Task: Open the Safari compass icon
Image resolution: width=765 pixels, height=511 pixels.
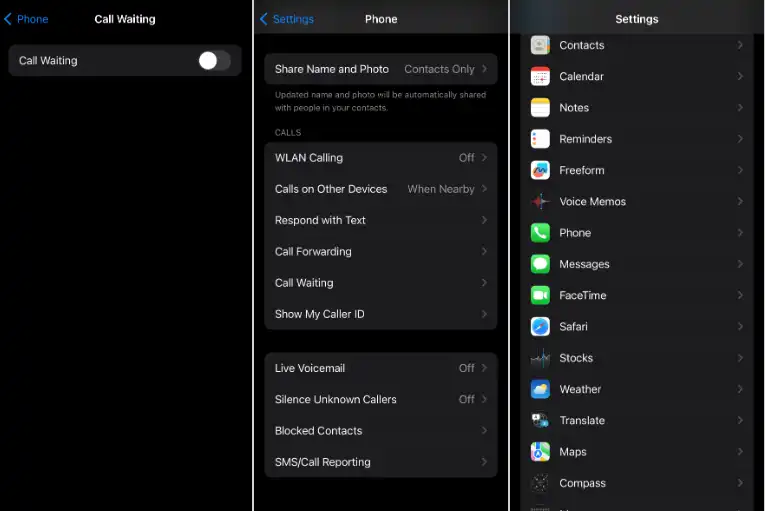Action: 540,326
